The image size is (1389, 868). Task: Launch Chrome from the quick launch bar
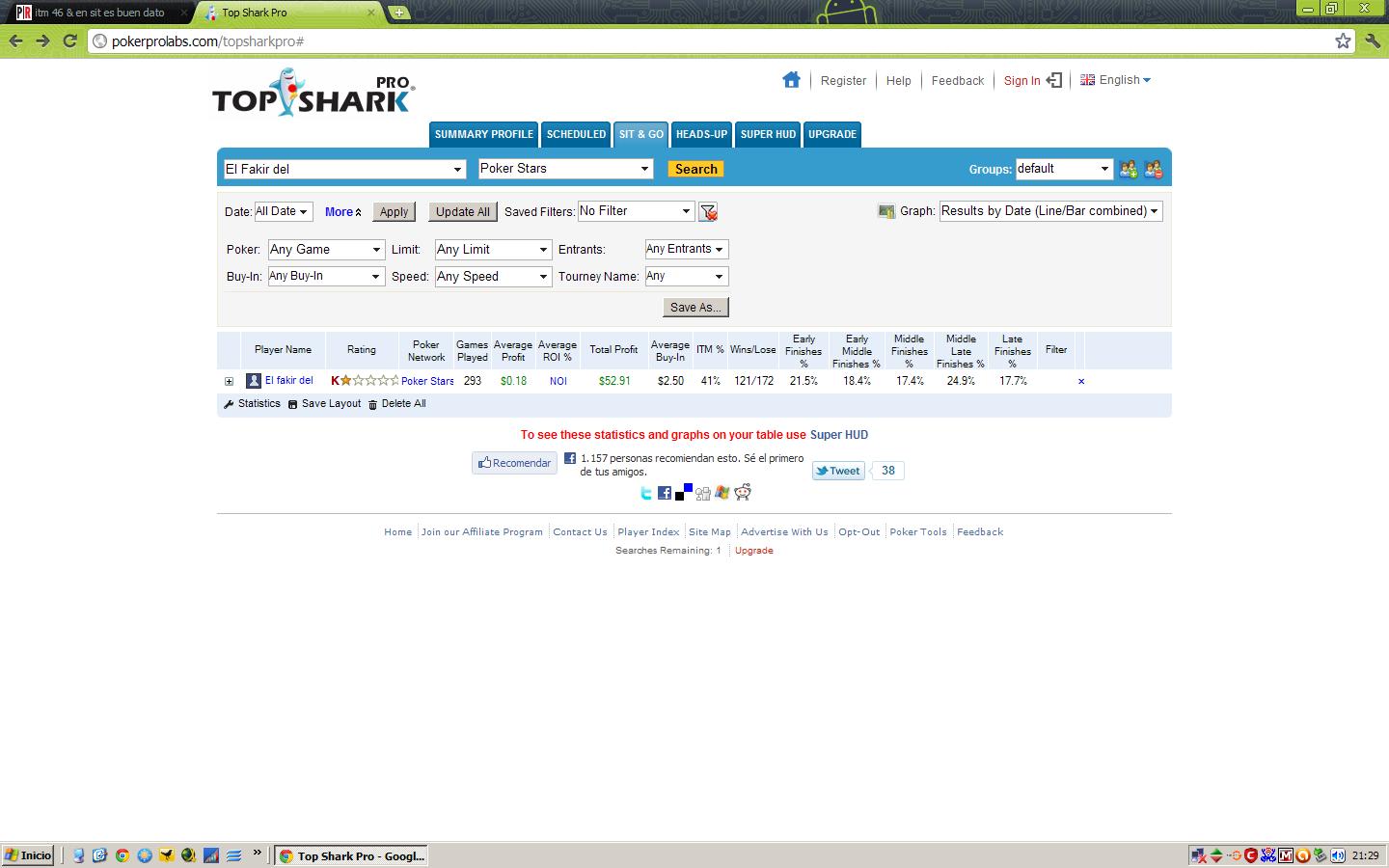pos(122,855)
